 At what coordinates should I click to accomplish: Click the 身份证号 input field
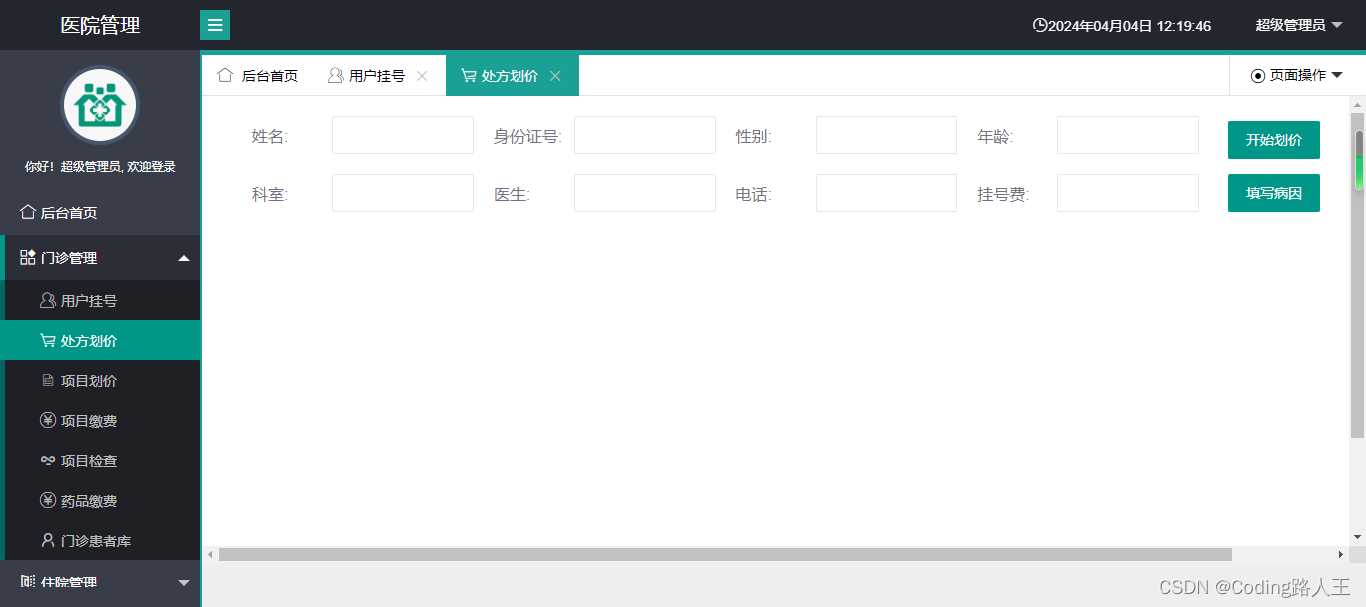point(645,135)
